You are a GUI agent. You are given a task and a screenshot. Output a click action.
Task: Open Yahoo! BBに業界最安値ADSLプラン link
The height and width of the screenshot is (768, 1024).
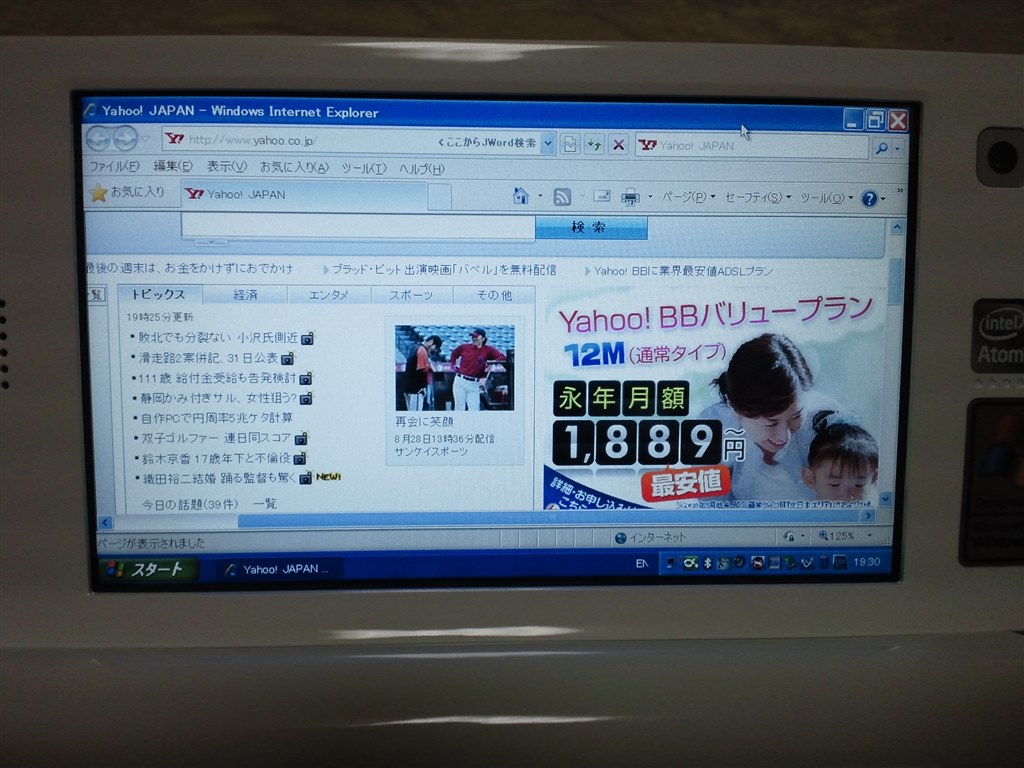(x=683, y=270)
